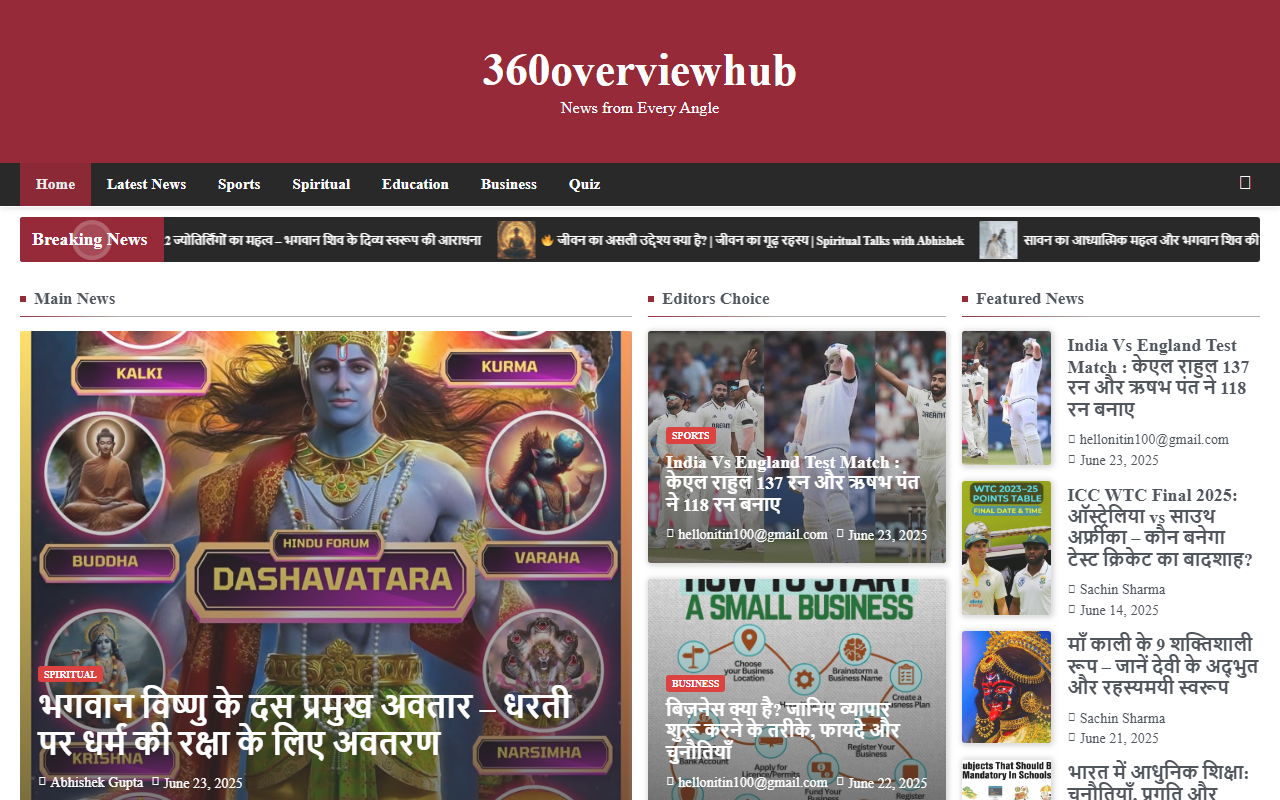
Task: Click the June 22, 2025 date on the business card
Action: [888, 783]
